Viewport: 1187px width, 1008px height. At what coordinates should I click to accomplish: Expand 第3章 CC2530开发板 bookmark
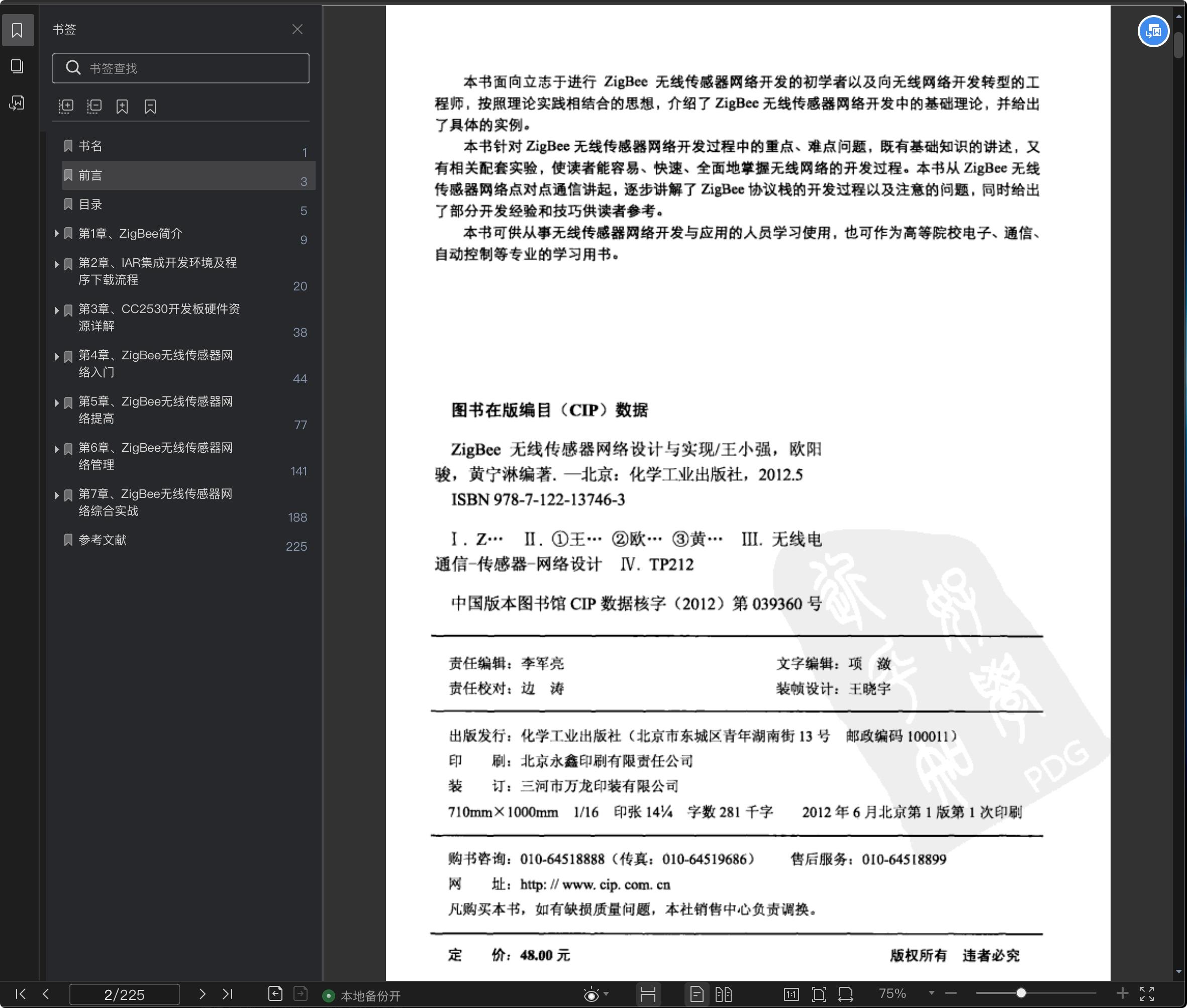pos(57,310)
